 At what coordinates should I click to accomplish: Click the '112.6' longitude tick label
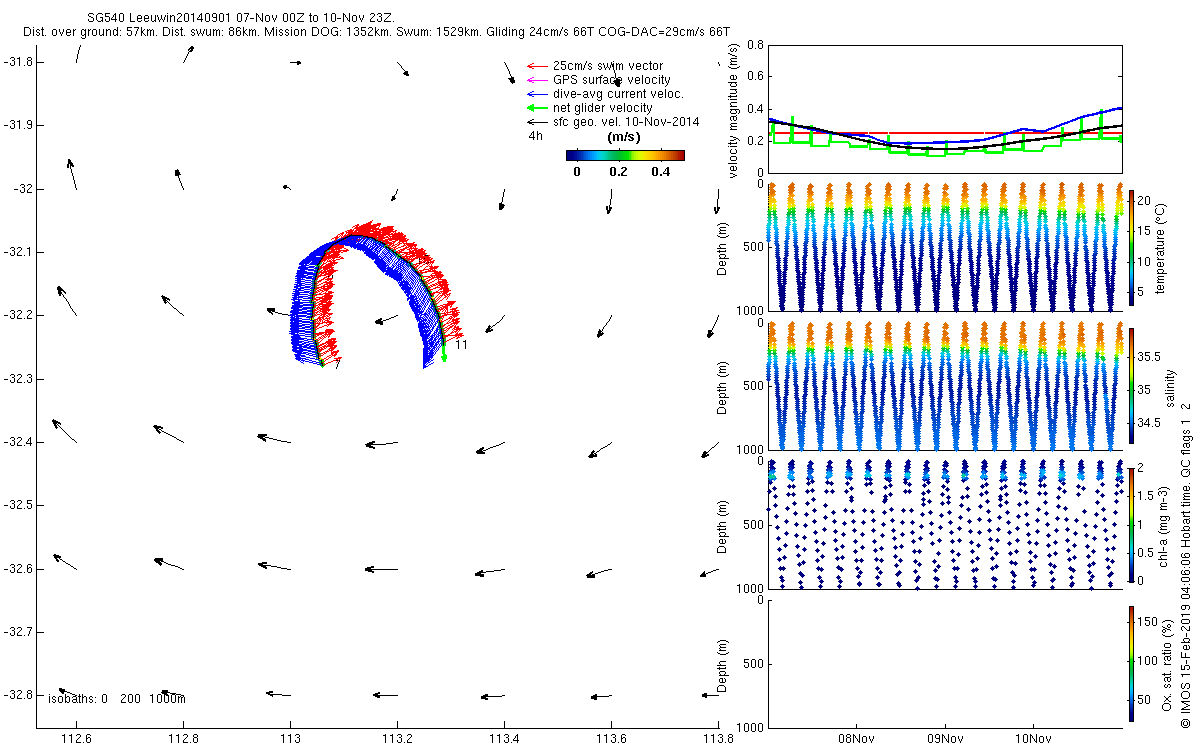click(x=76, y=739)
